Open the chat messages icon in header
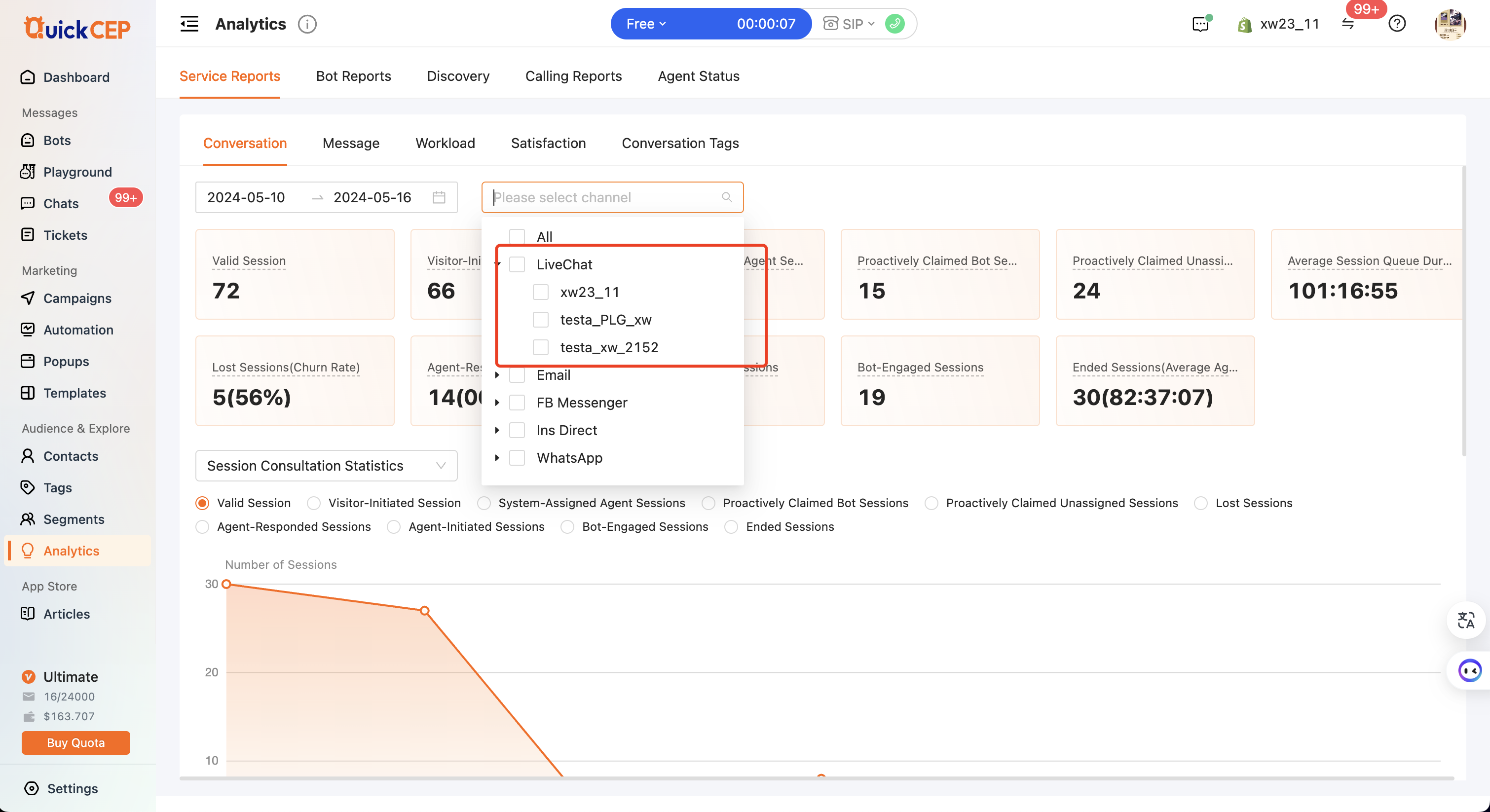1490x812 pixels. (x=1201, y=24)
